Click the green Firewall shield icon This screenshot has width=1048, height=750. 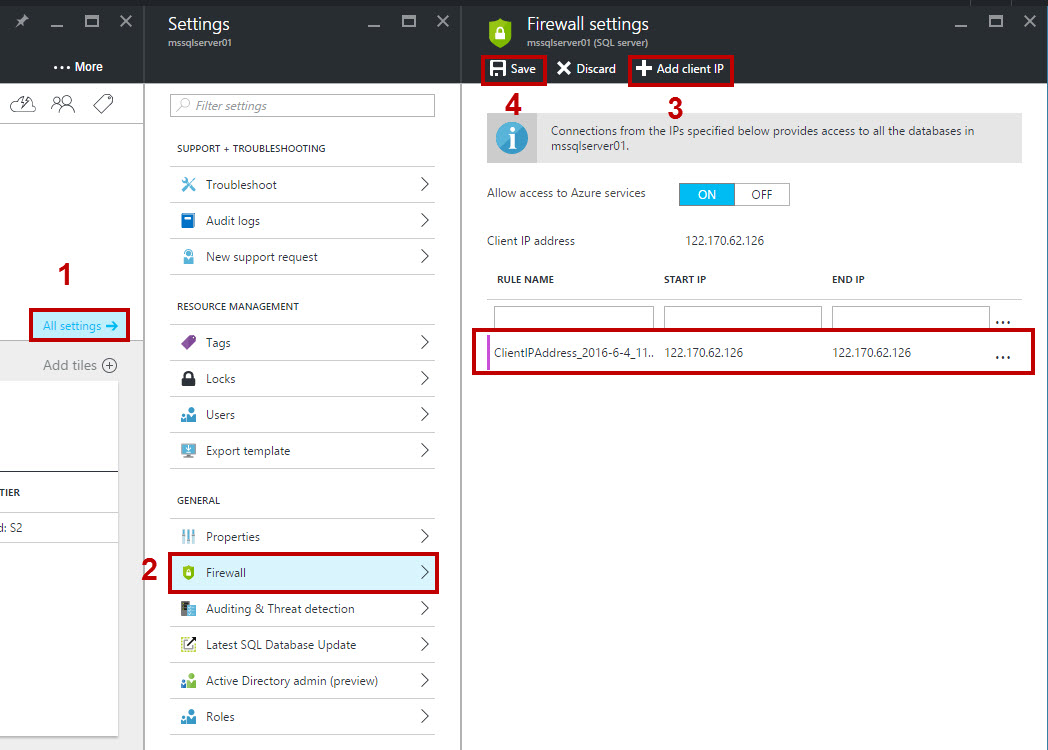click(x=188, y=572)
